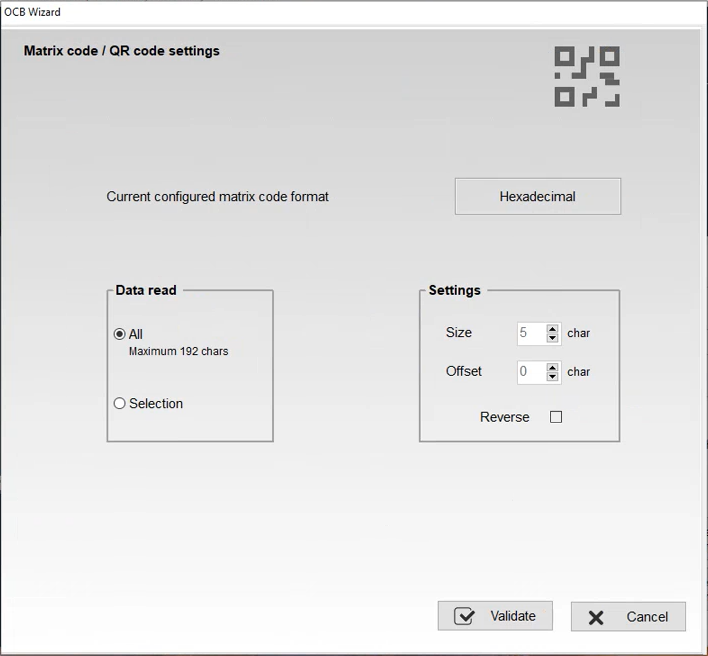Focus the Offset character input field

(x=530, y=372)
